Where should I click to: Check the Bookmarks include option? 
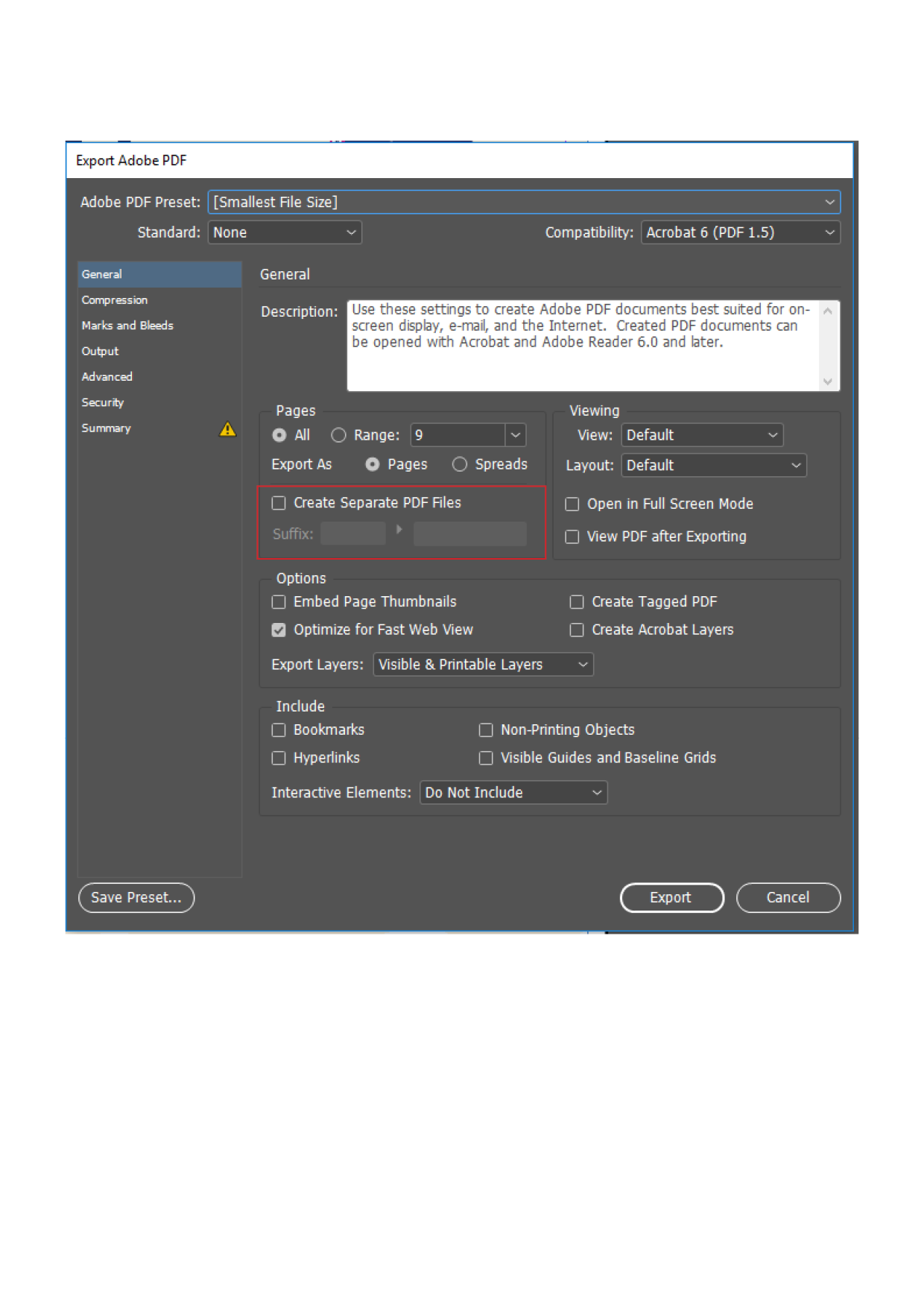coord(279,730)
